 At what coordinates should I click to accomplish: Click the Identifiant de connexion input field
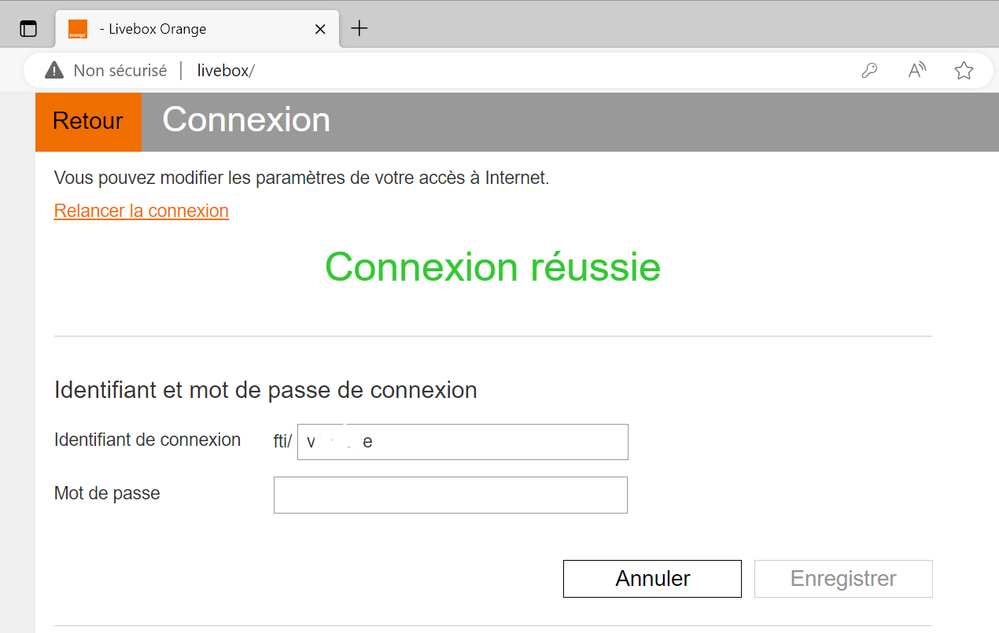point(462,441)
